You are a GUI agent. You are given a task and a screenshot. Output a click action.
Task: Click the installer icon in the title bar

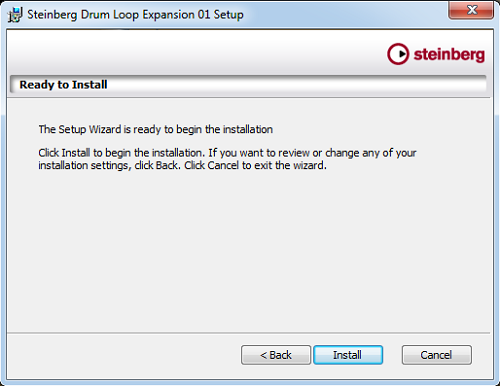[x=15, y=15]
